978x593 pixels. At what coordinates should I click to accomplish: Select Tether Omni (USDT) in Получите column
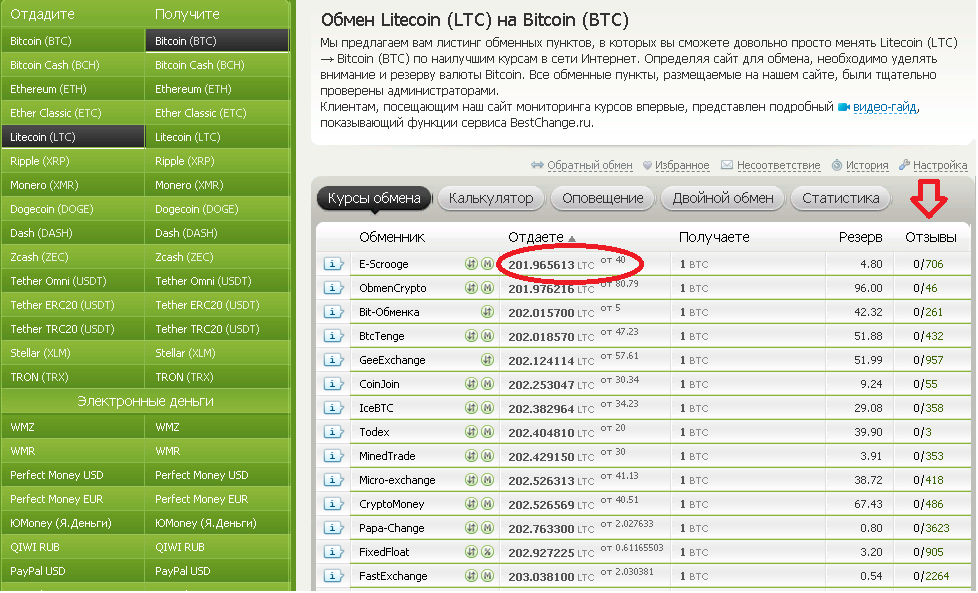[x=218, y=281]
